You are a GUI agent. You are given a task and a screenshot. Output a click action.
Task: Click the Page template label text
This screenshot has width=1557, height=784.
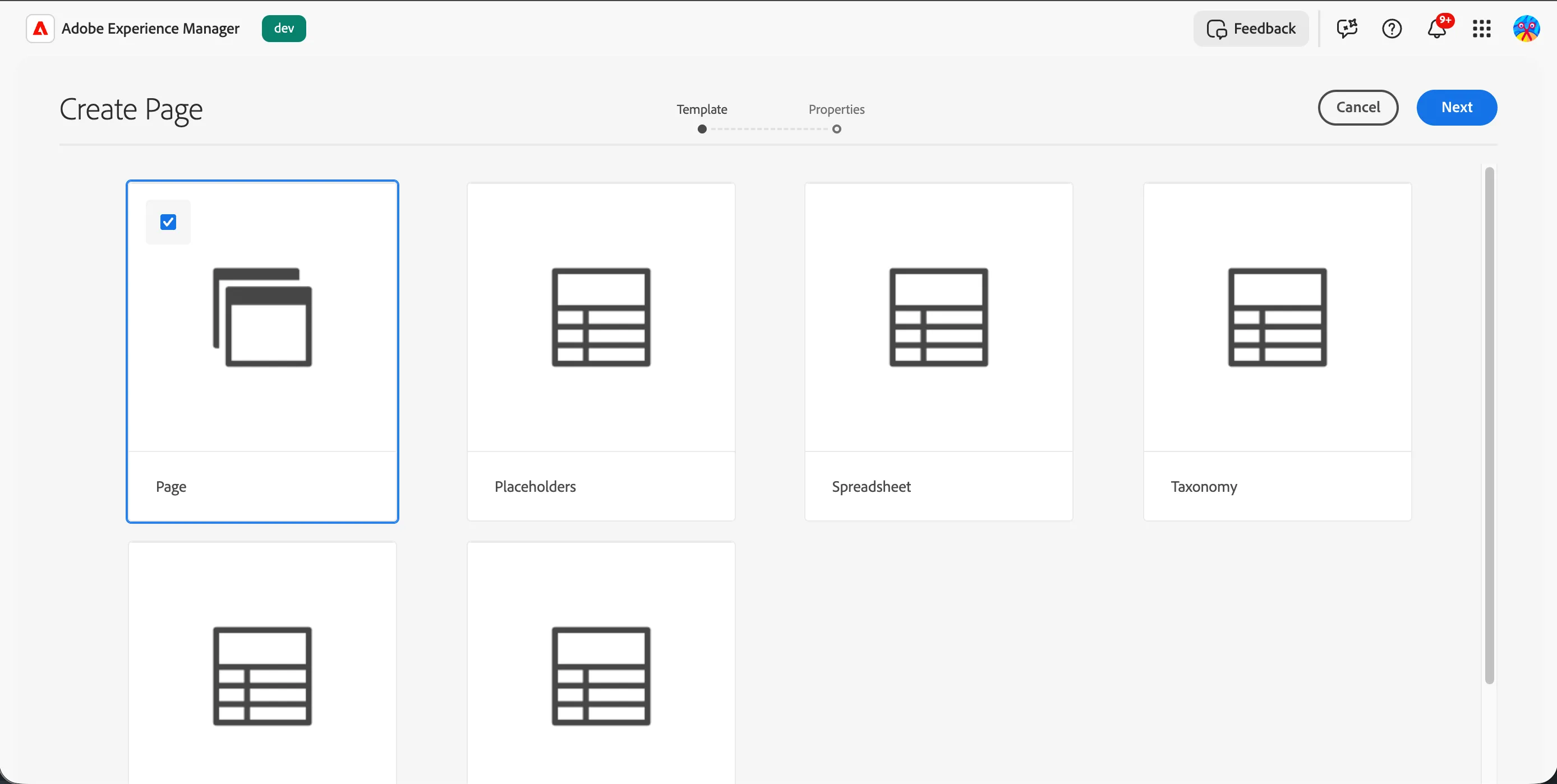point(171,487)
